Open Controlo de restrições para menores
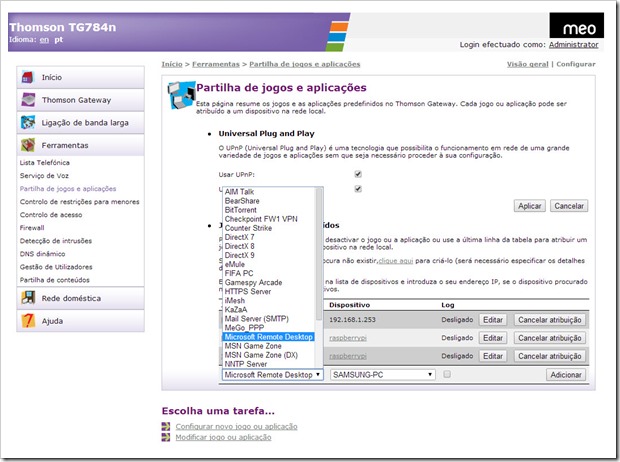The image size is (620, 462). pos(79,202)
